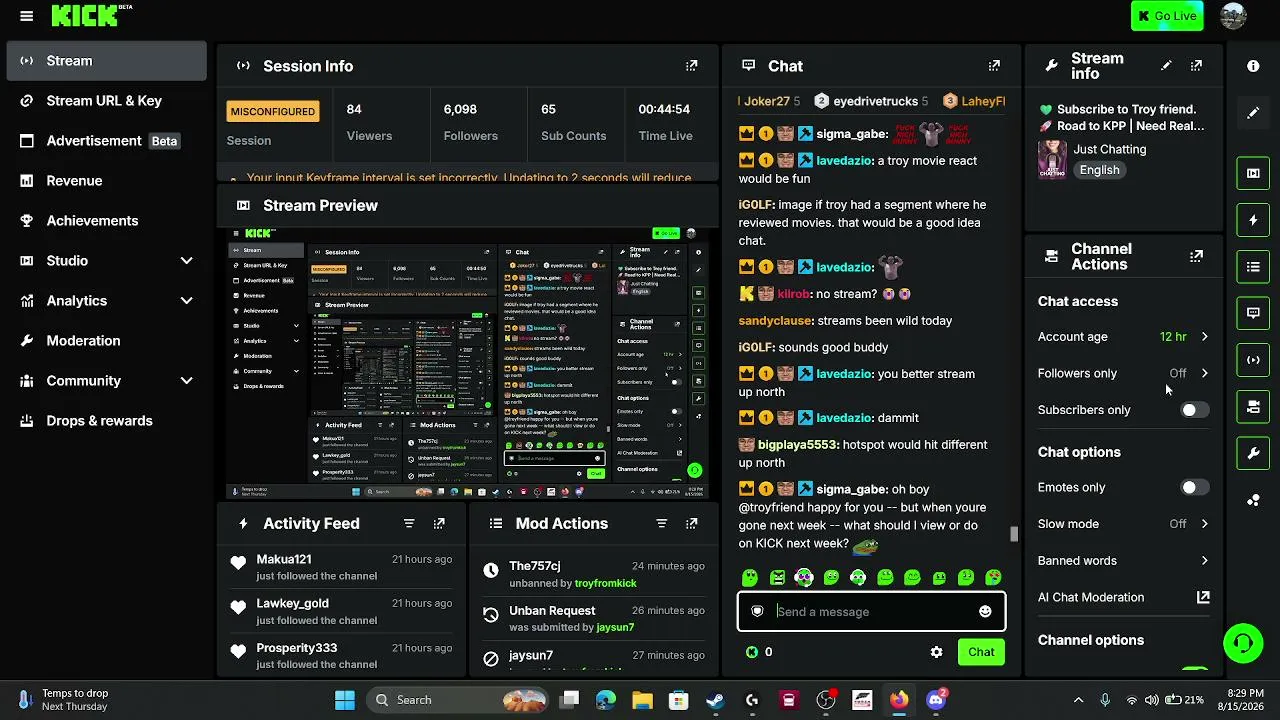The height and width of the screenshot is (720, 1280).
Task: Click the three-dots icon in right rail
Action: pos(1253,500)
